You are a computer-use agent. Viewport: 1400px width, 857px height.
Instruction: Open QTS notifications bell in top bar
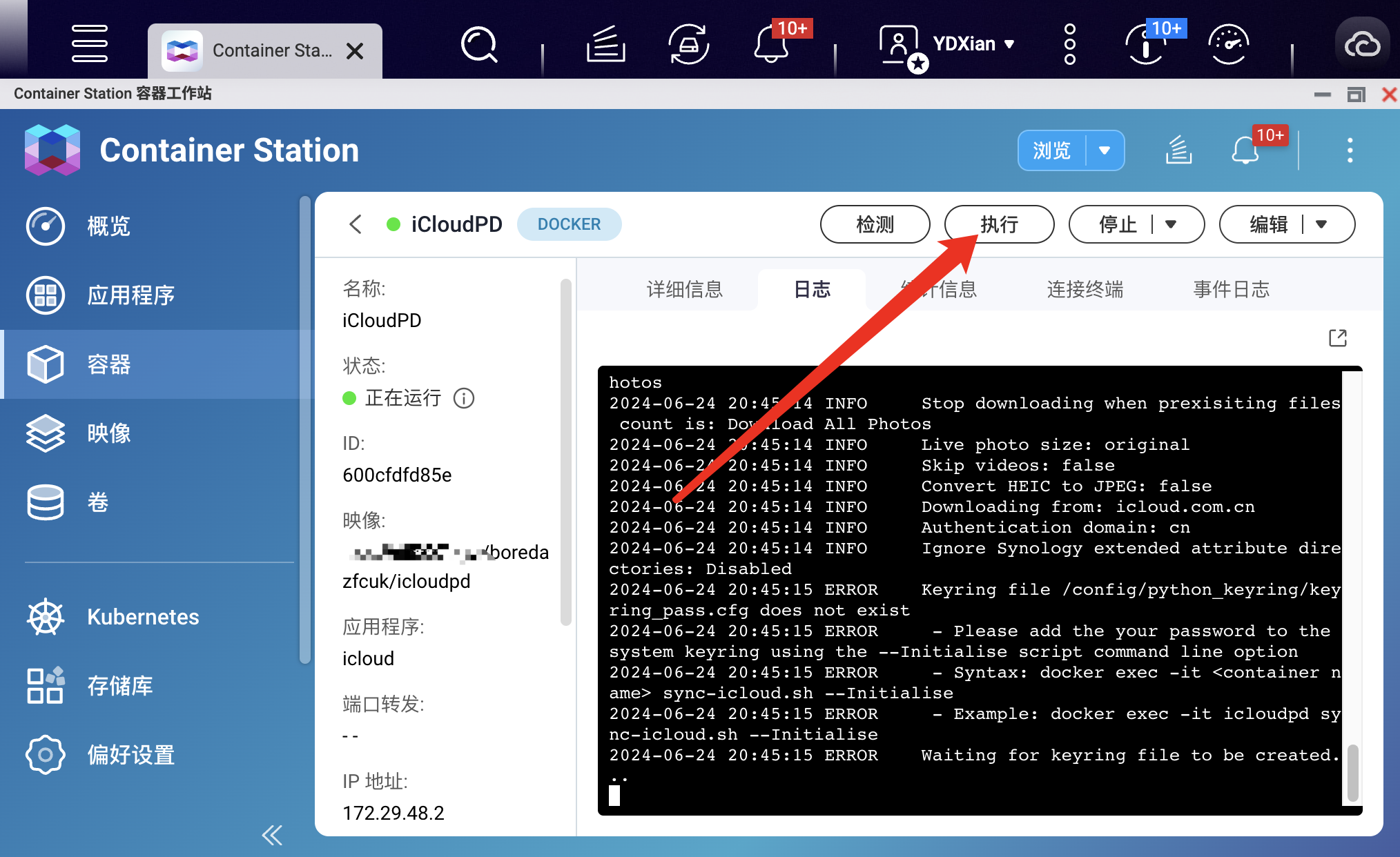point(772,43)
